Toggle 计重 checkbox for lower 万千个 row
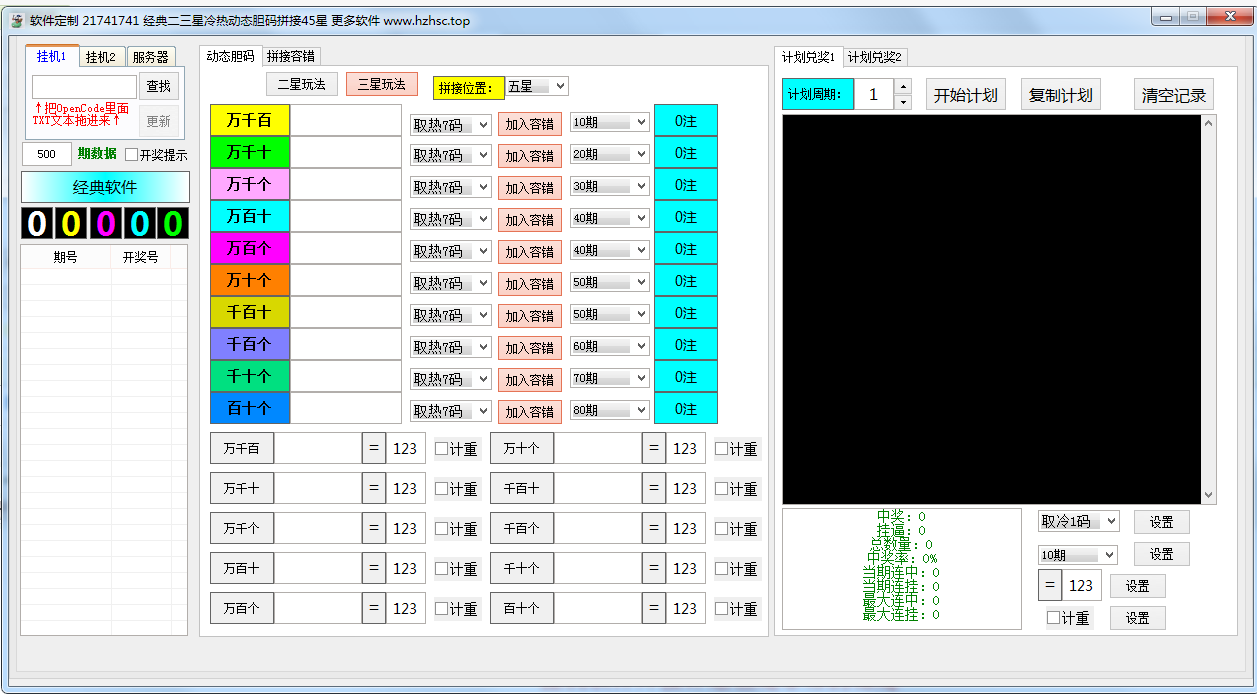 (441, 529)
